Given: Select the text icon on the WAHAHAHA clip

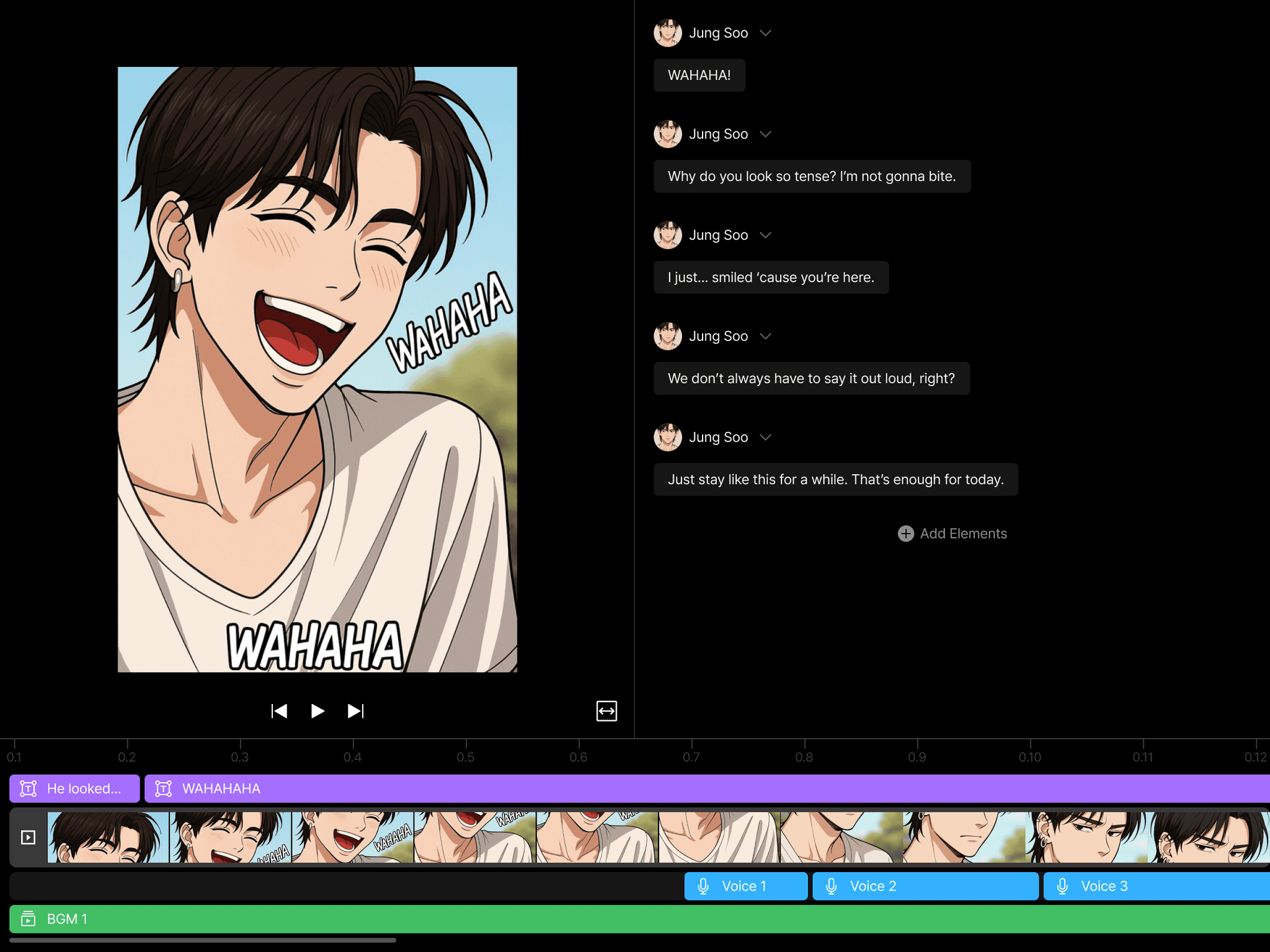Looking at the screenshot, I should tap(163, 788).
